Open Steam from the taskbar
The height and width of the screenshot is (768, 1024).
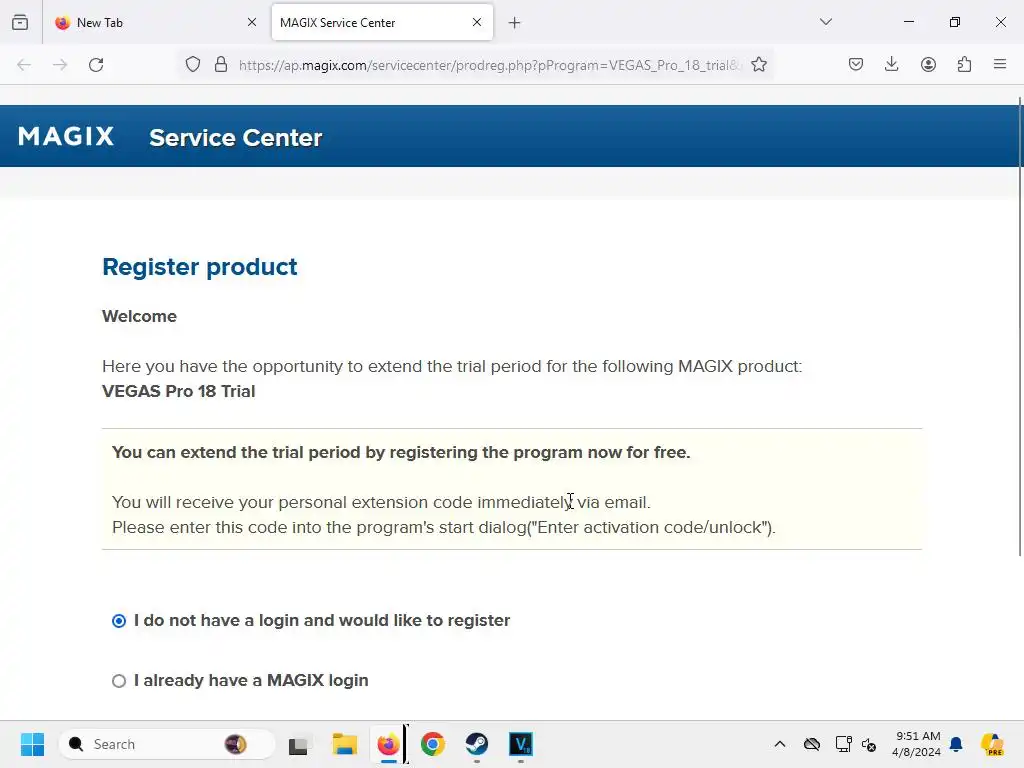tap(477, 744)
